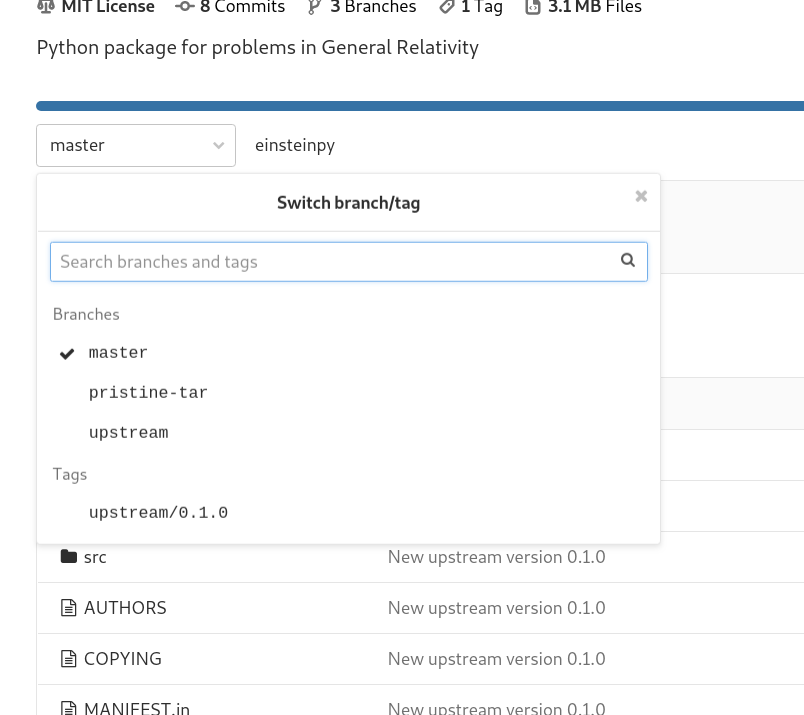Click the commits icon beside 8 Commits
Viewport: 804px width, 715px height.
[184, 8]
